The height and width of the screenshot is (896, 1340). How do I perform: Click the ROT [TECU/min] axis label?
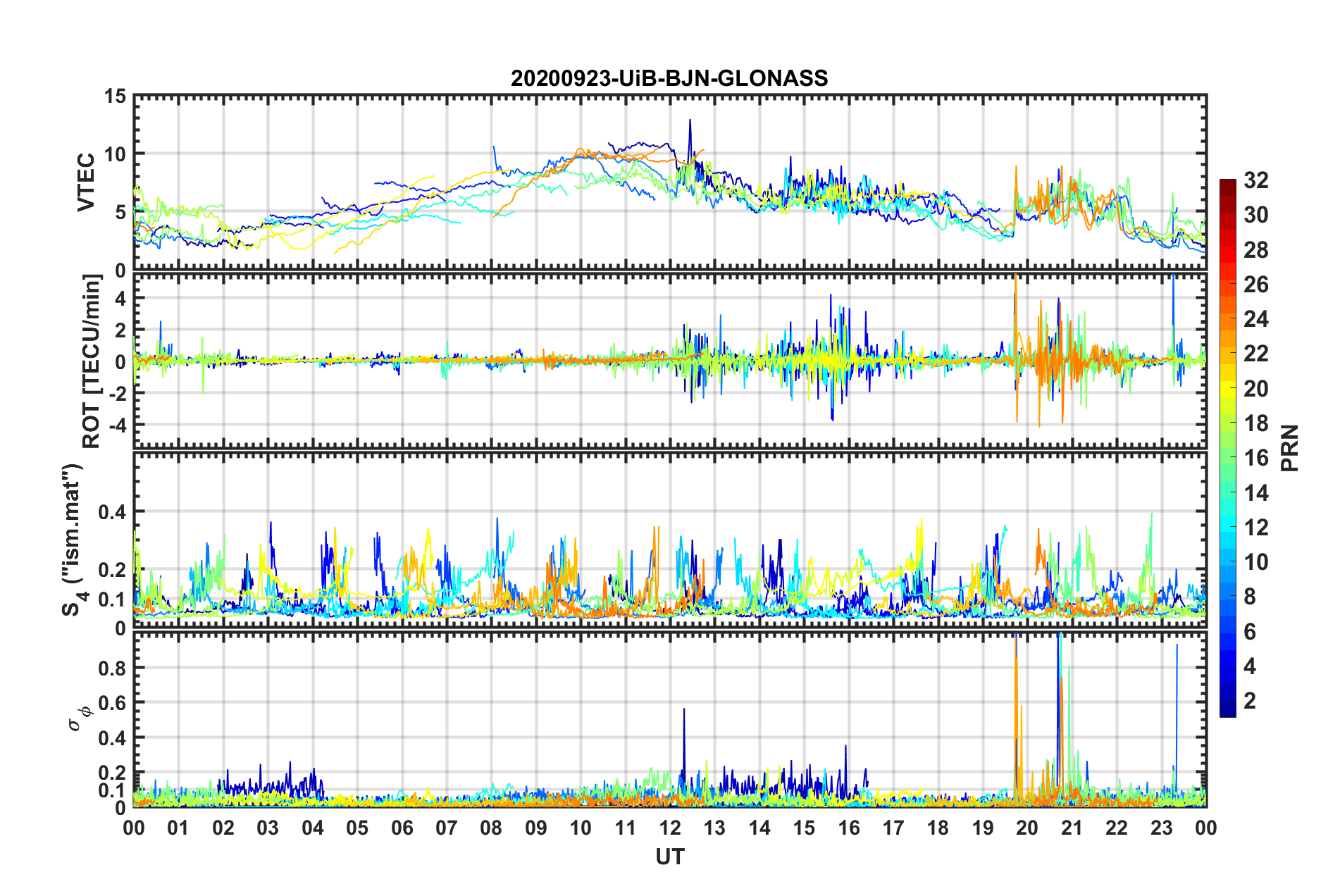tap(92, 361)
